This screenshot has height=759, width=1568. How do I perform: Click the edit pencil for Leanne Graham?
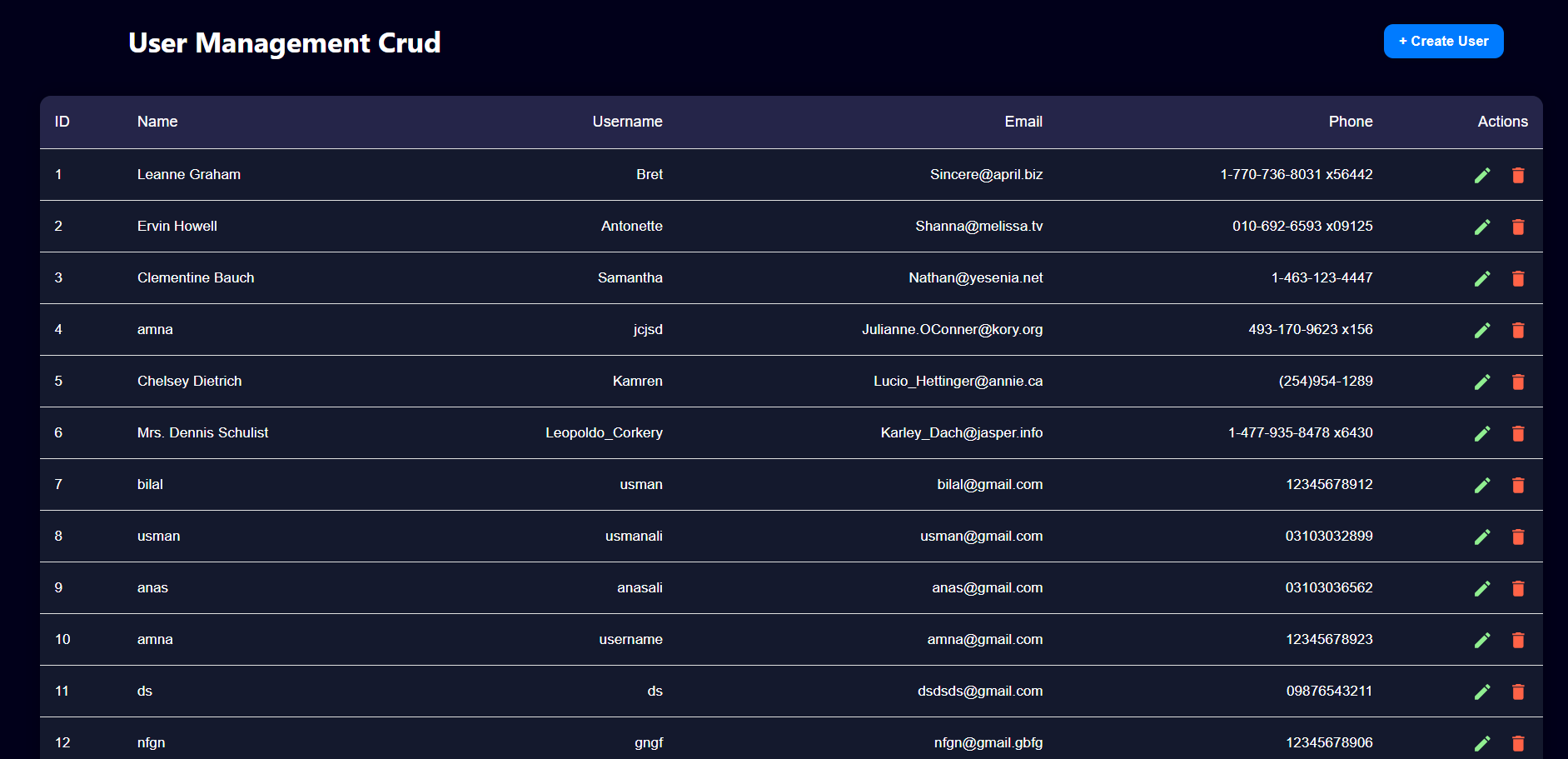(1482, 175)
